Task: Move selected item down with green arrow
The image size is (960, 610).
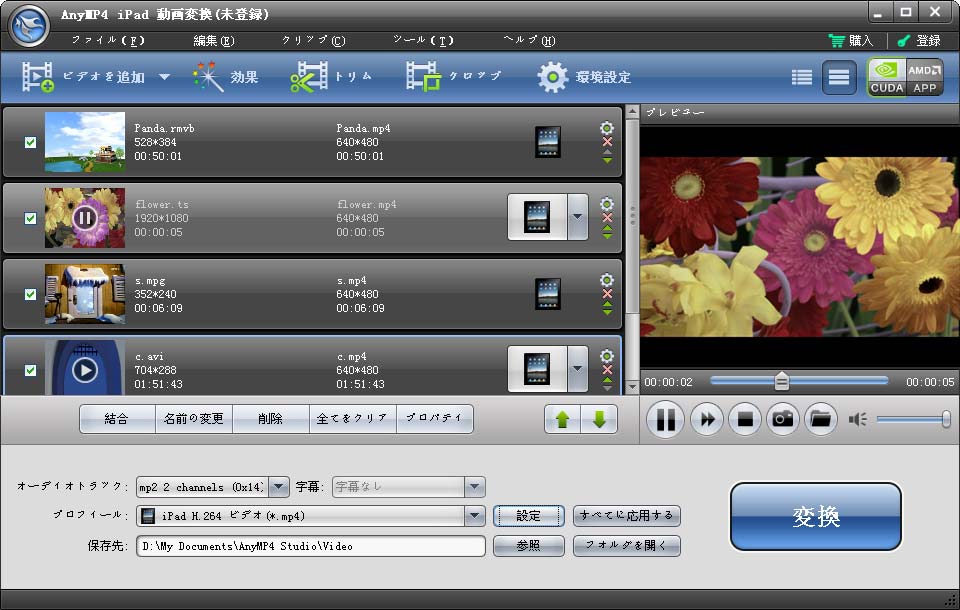Action: click(x=599, y=419)
